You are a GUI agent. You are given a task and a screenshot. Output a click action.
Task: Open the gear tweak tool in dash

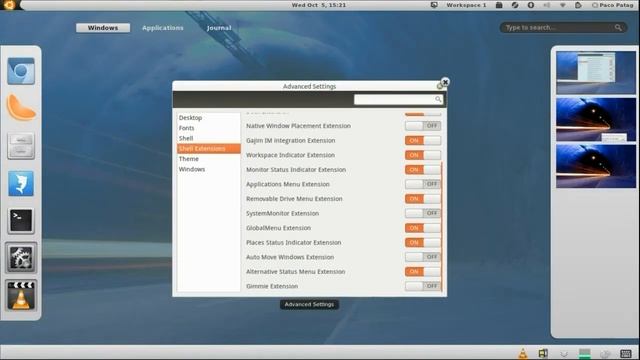(21, 258)
